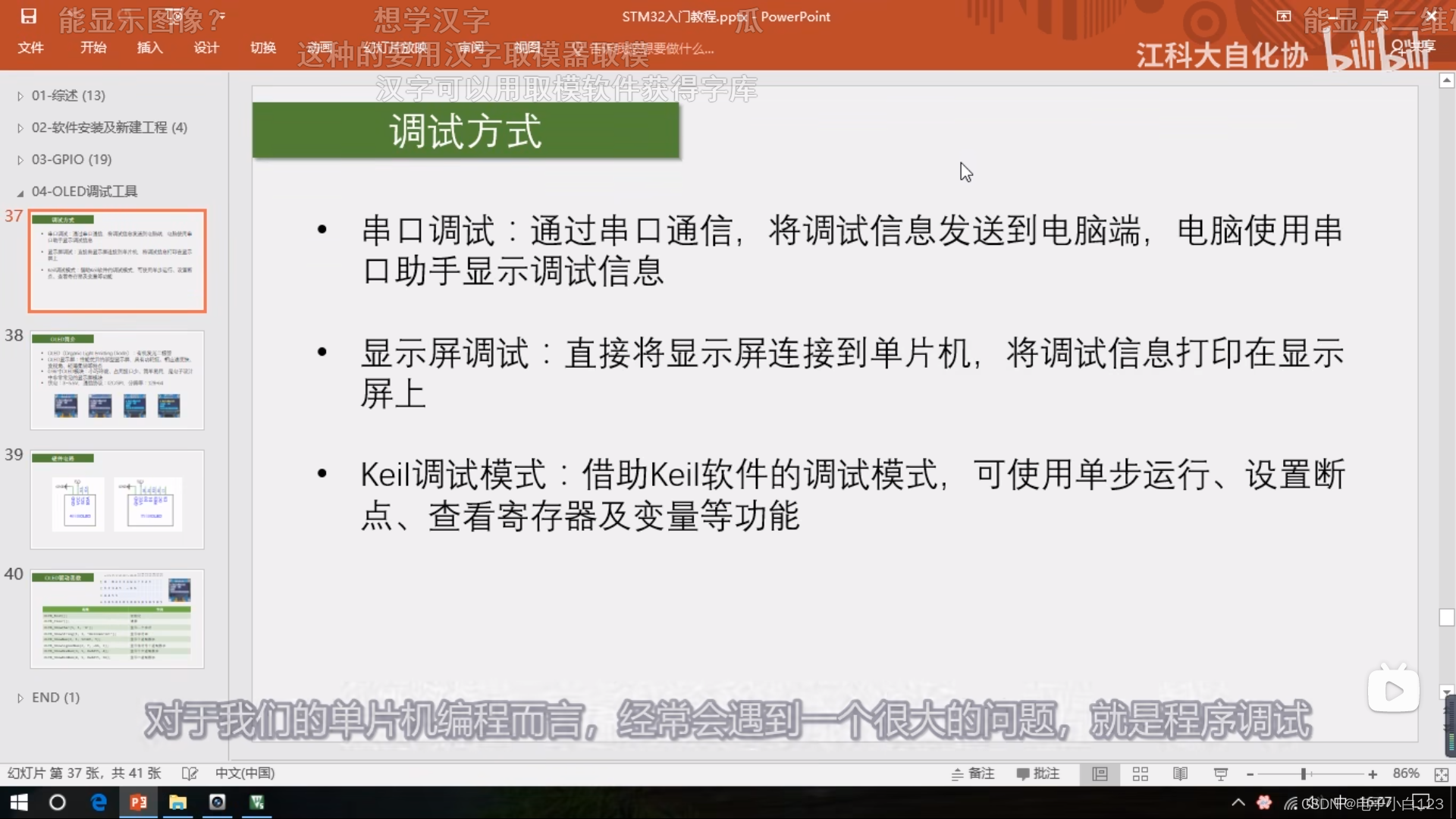Switch to Slide Sorter view icon
This screenshot has width=1456, height=819.
[1140, 773]
